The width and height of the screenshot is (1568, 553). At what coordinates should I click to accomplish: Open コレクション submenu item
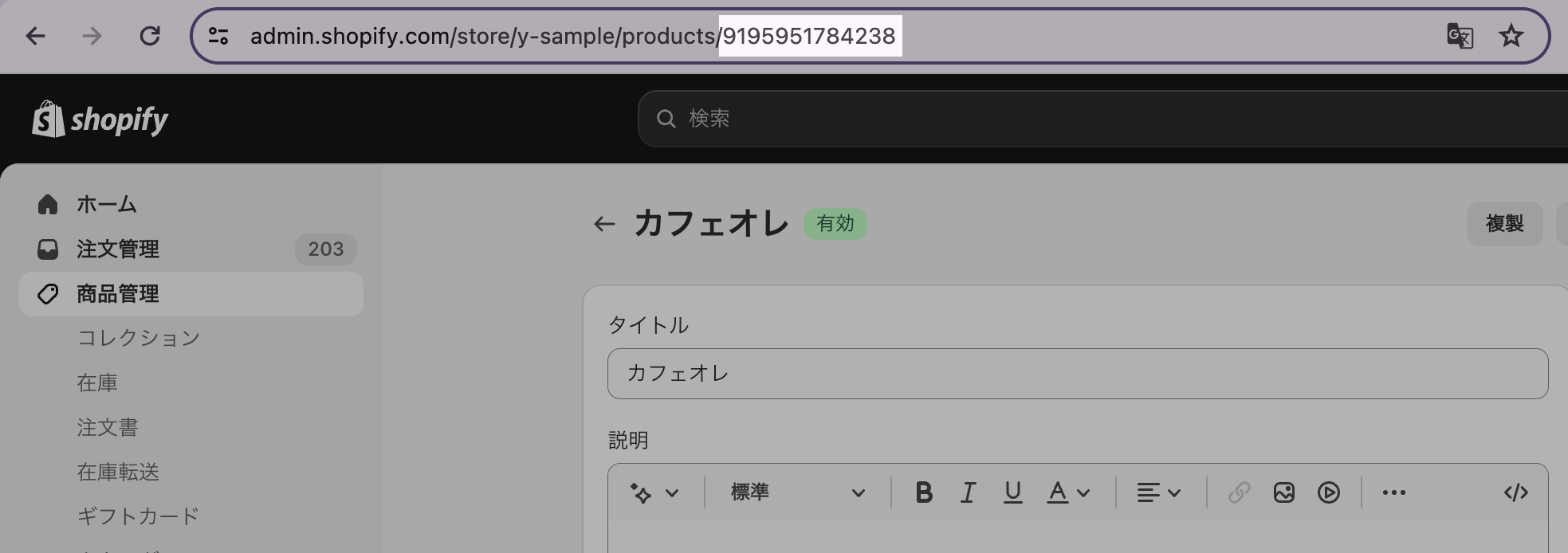point(139,338)
